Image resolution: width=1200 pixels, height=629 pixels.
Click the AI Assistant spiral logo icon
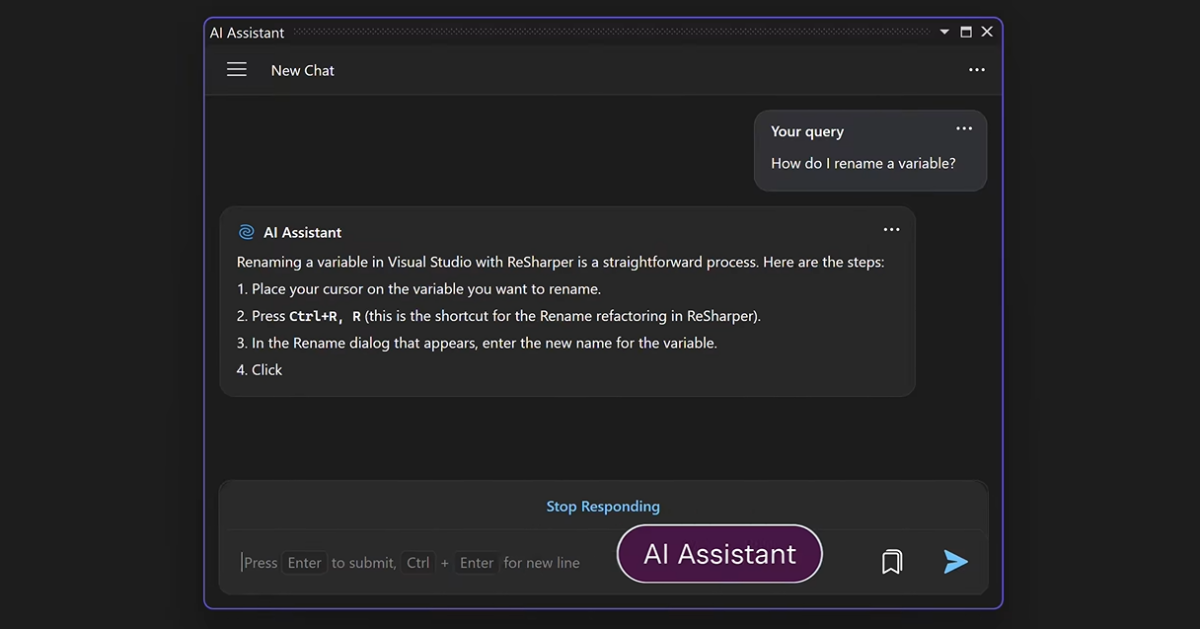[x=246, y=232]
